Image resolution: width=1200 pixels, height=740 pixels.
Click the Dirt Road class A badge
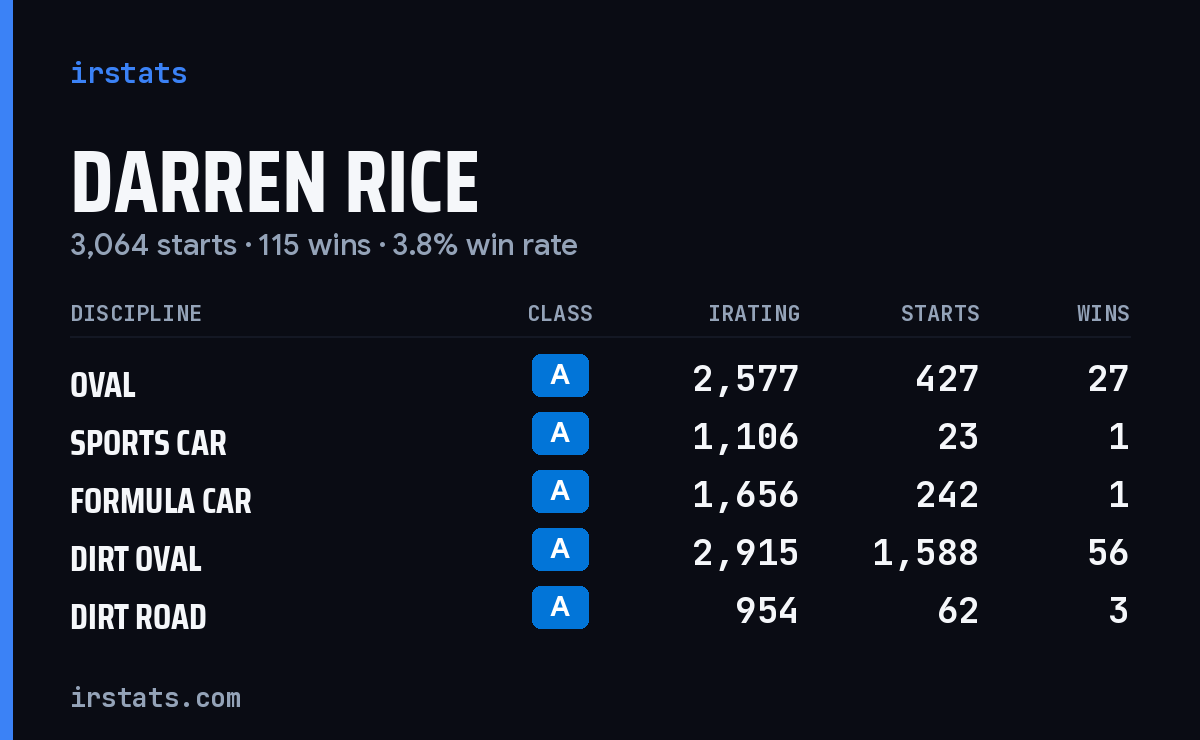pos(560,607)
